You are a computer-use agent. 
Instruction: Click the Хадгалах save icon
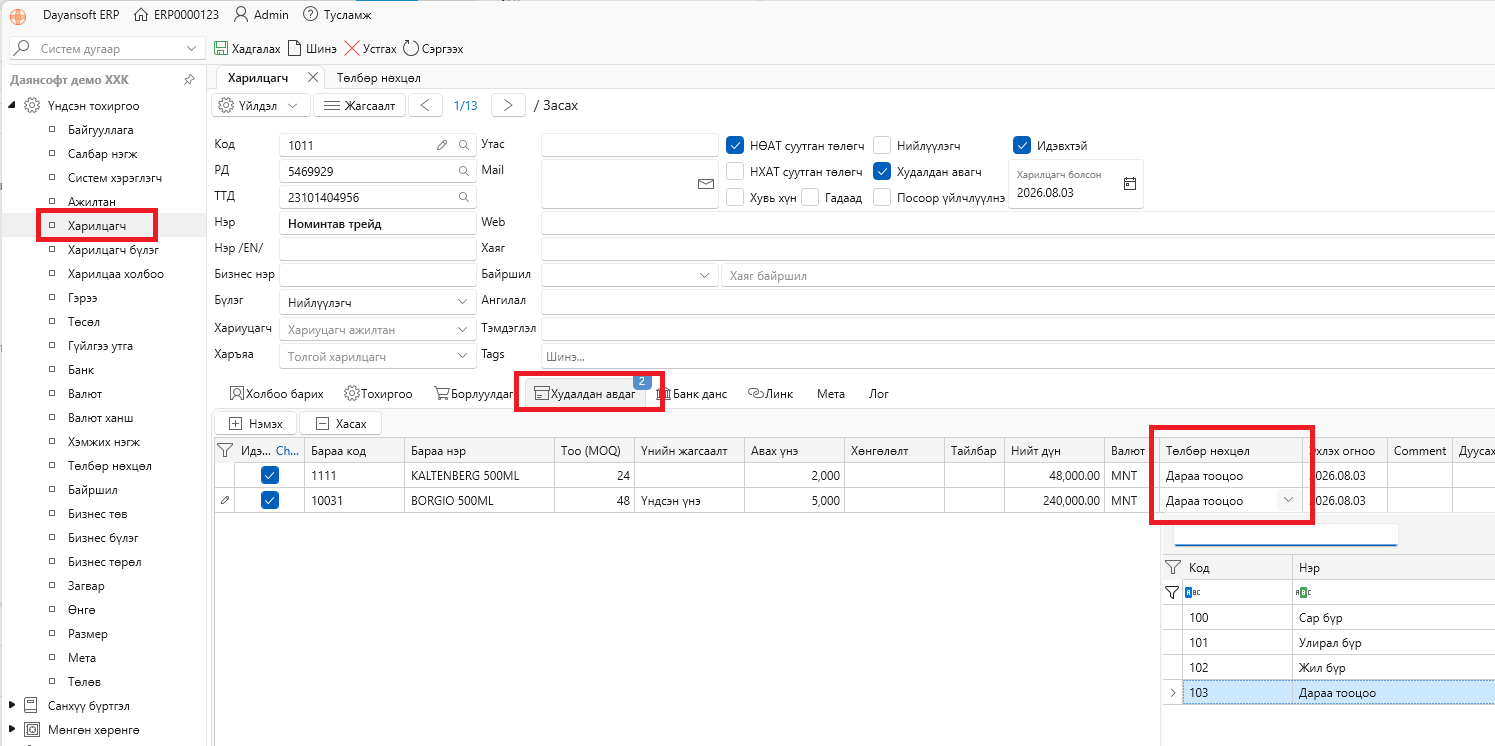(221, 48)
